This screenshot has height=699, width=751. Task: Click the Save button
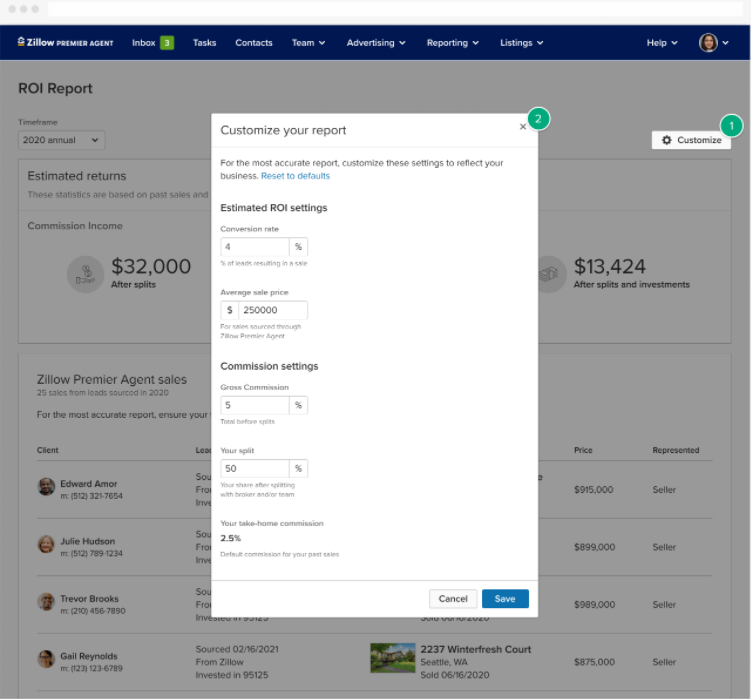[x=505, y=599]
